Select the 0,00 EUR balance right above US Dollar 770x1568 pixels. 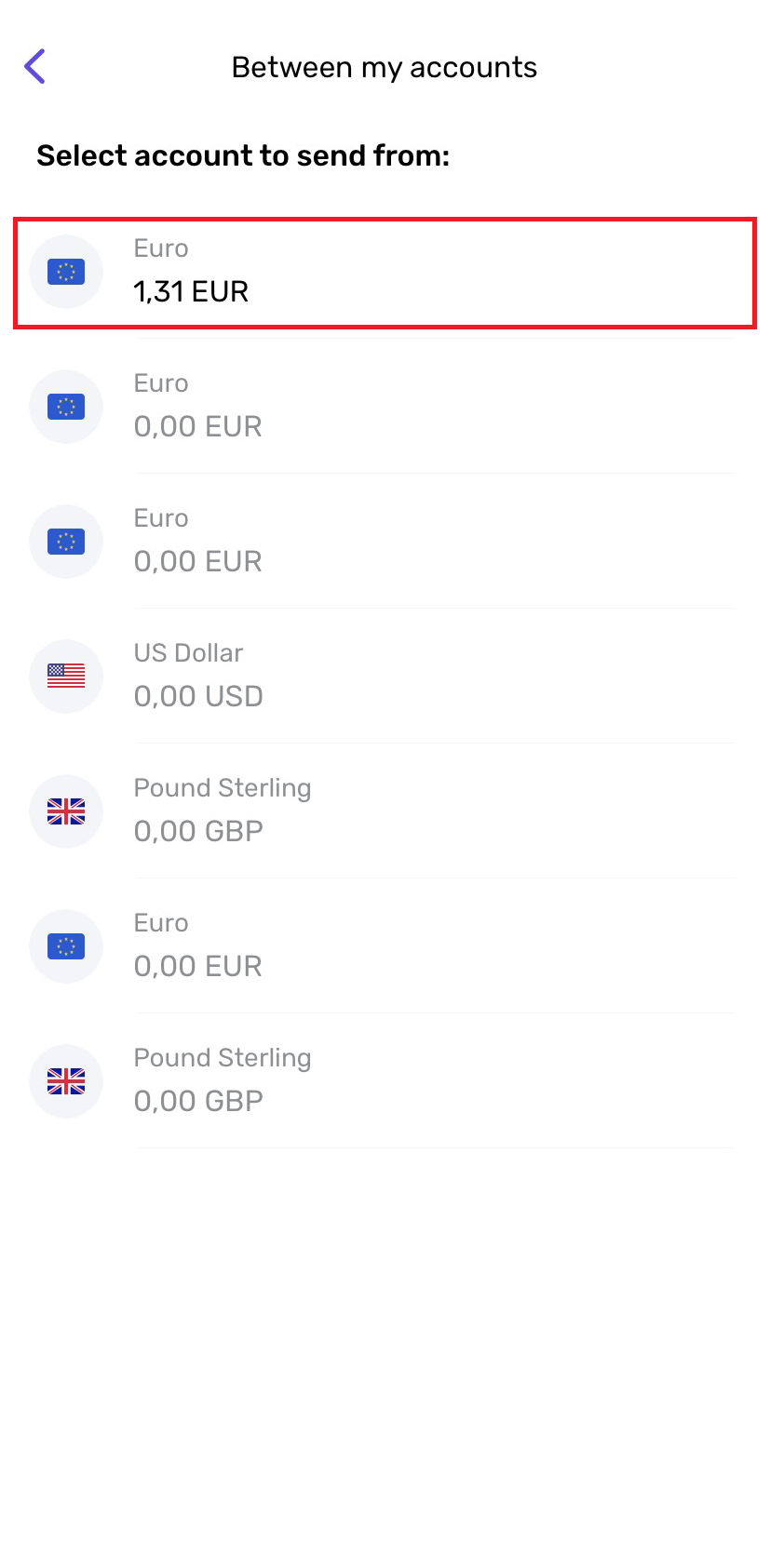[x=197, y=561]
